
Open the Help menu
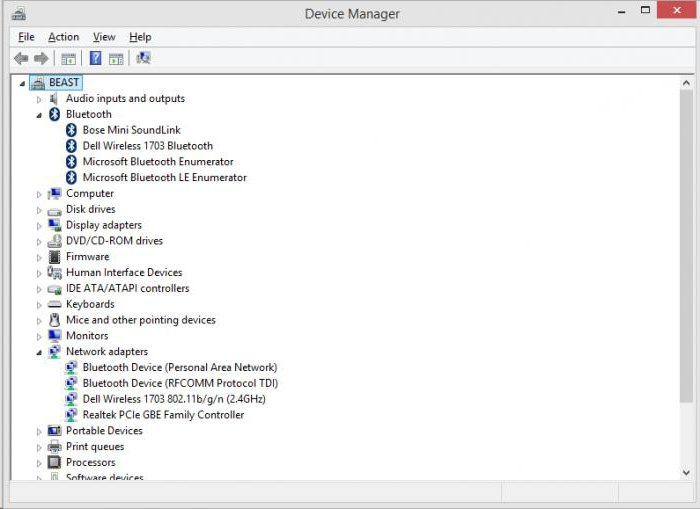[x=140, y=37]
